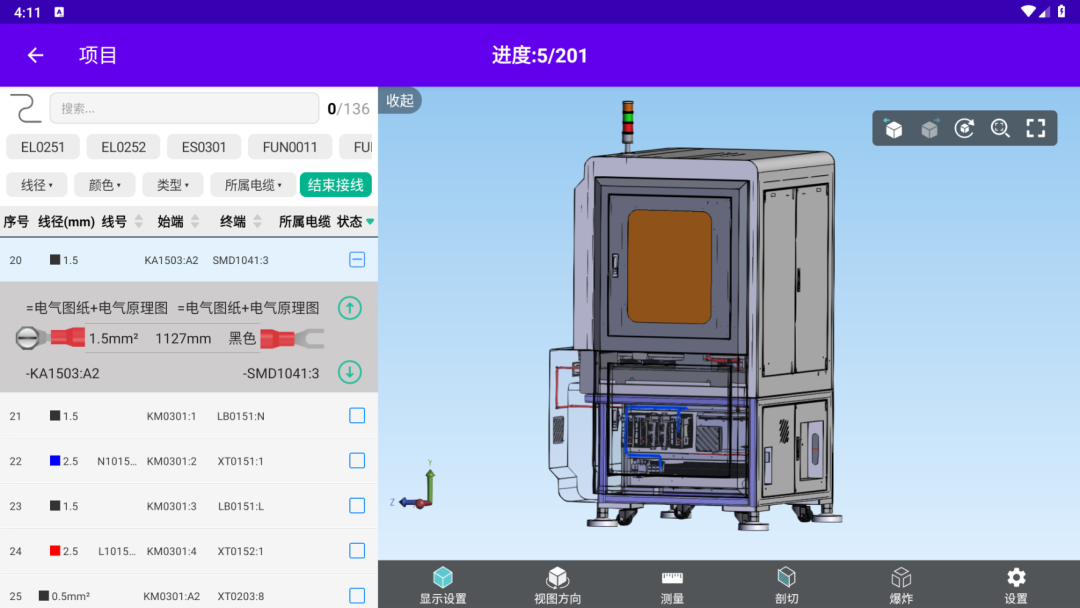Activate the zoom magnifier tool

point(1000,128)
